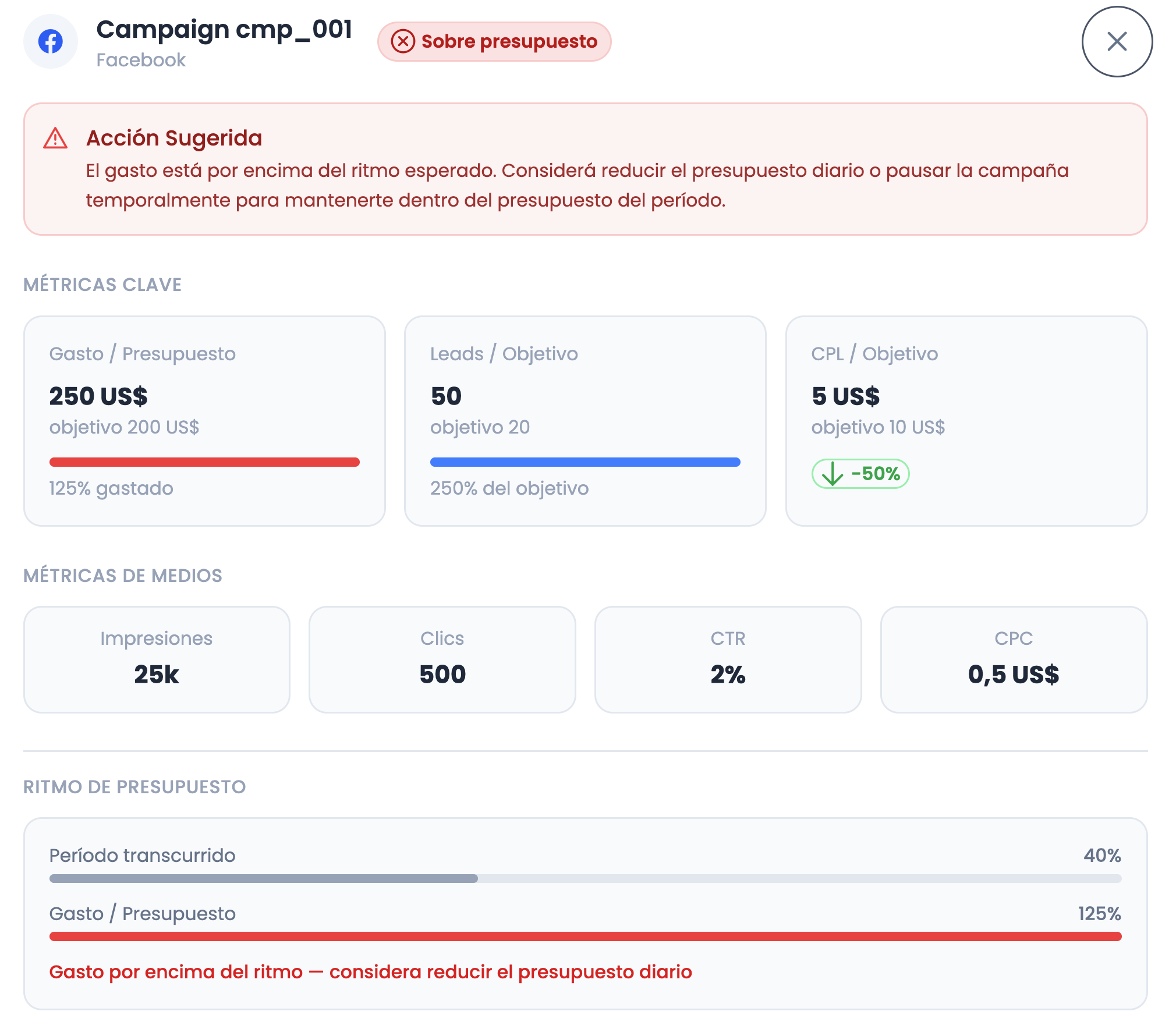Click the green down arrow in CPL badge
Image resolution: width=1176 pixels, height=1015 pixels.
832,474
